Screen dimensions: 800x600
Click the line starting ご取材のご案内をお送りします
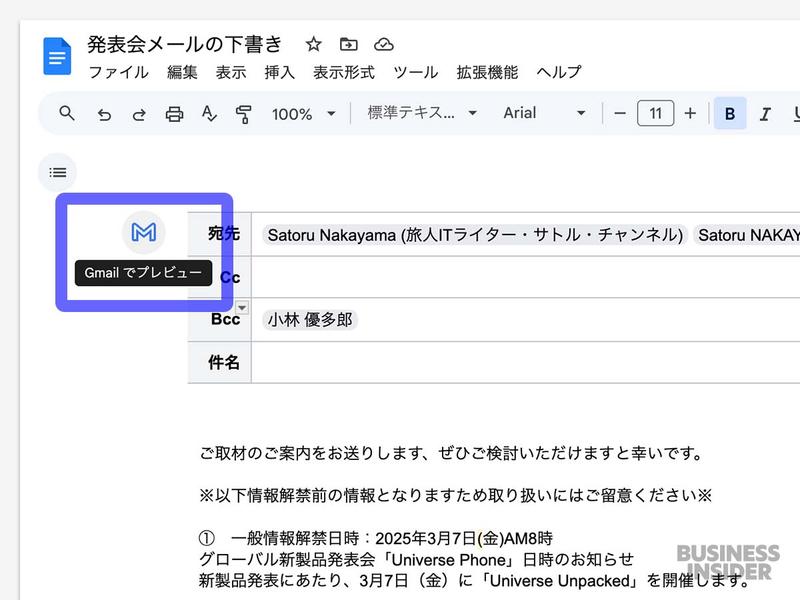[452, 453]
